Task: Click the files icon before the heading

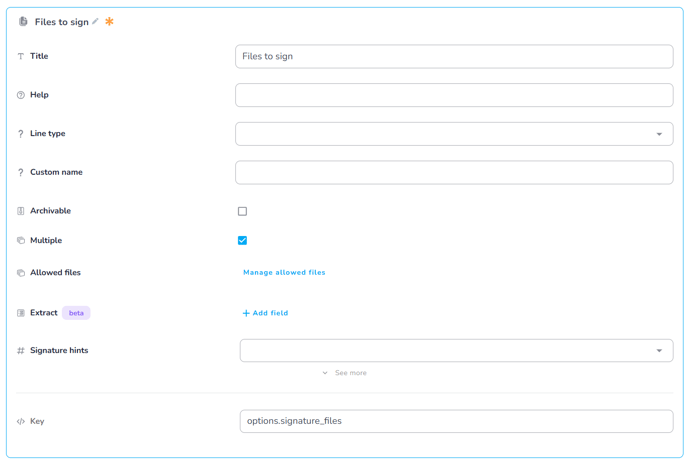Action: [23, 22]
